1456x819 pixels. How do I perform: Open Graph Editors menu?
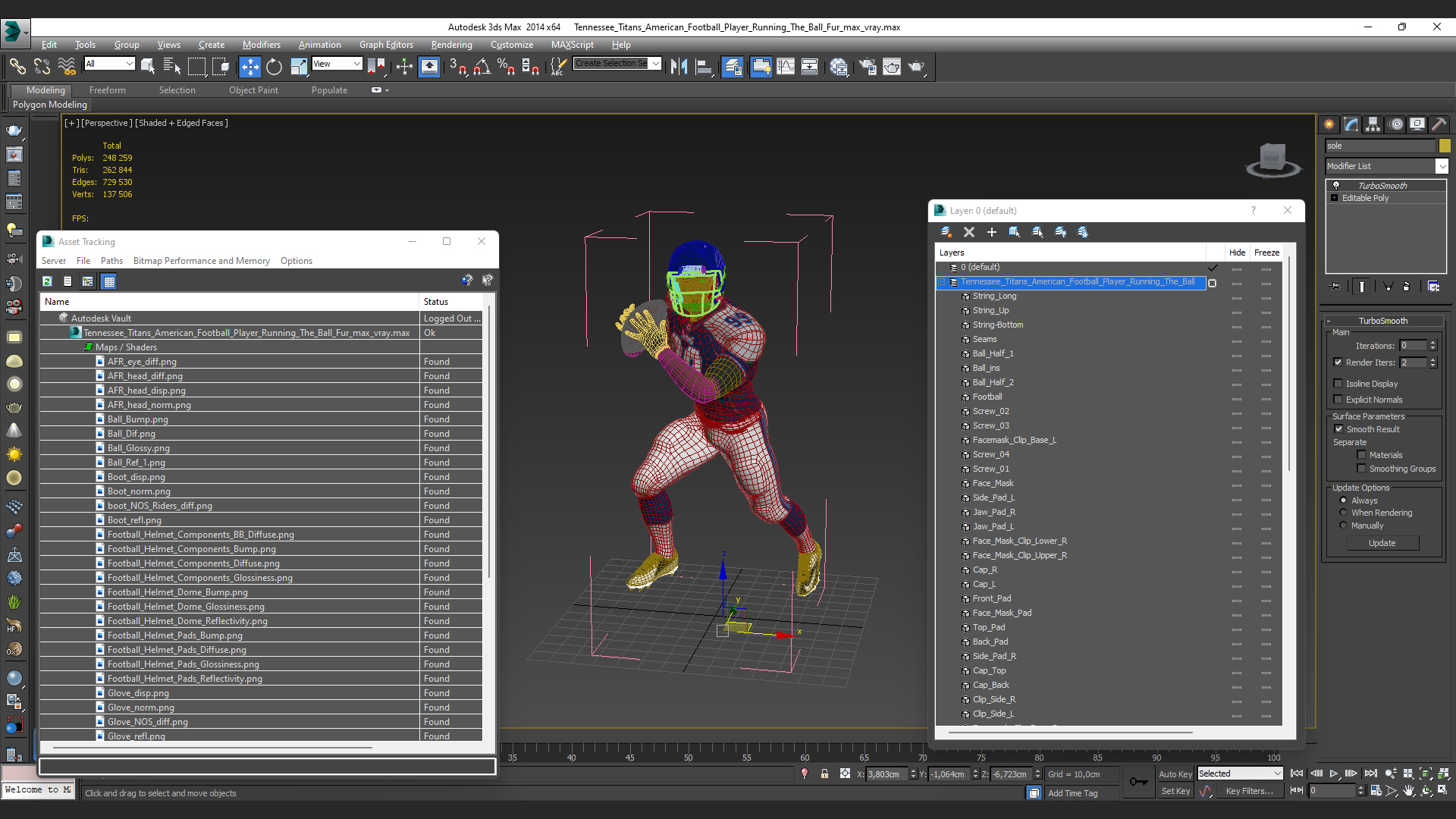pos(386,45)
